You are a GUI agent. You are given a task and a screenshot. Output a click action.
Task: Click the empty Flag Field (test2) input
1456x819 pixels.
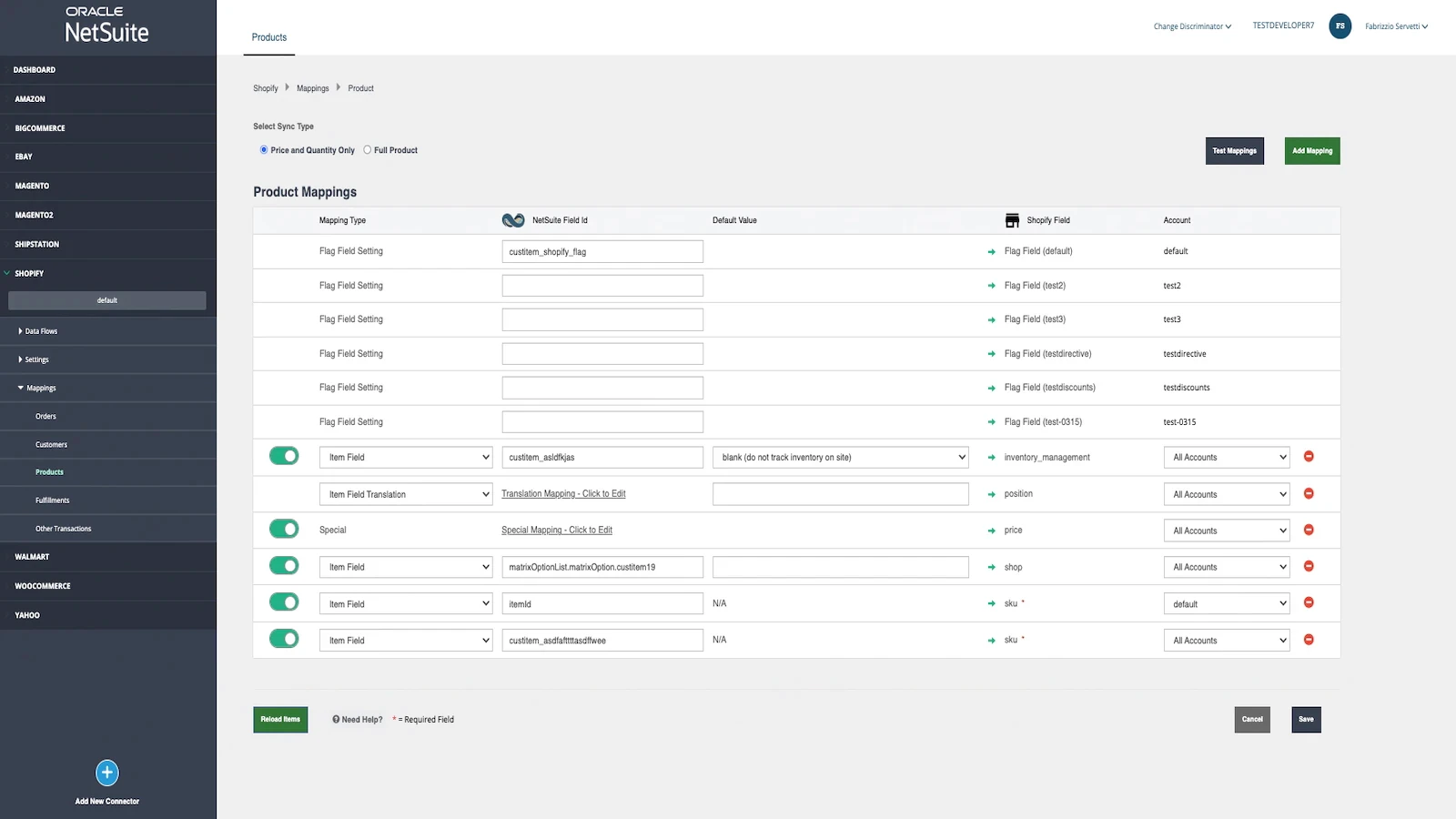pos(602,286)
